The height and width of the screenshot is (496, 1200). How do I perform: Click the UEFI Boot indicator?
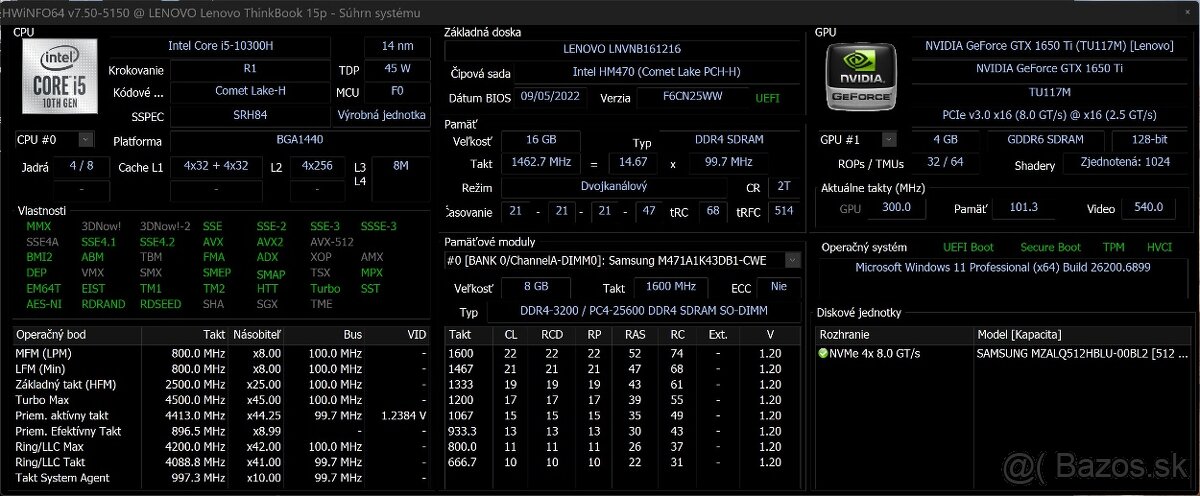pyautogui.click(x=968, y=247)
